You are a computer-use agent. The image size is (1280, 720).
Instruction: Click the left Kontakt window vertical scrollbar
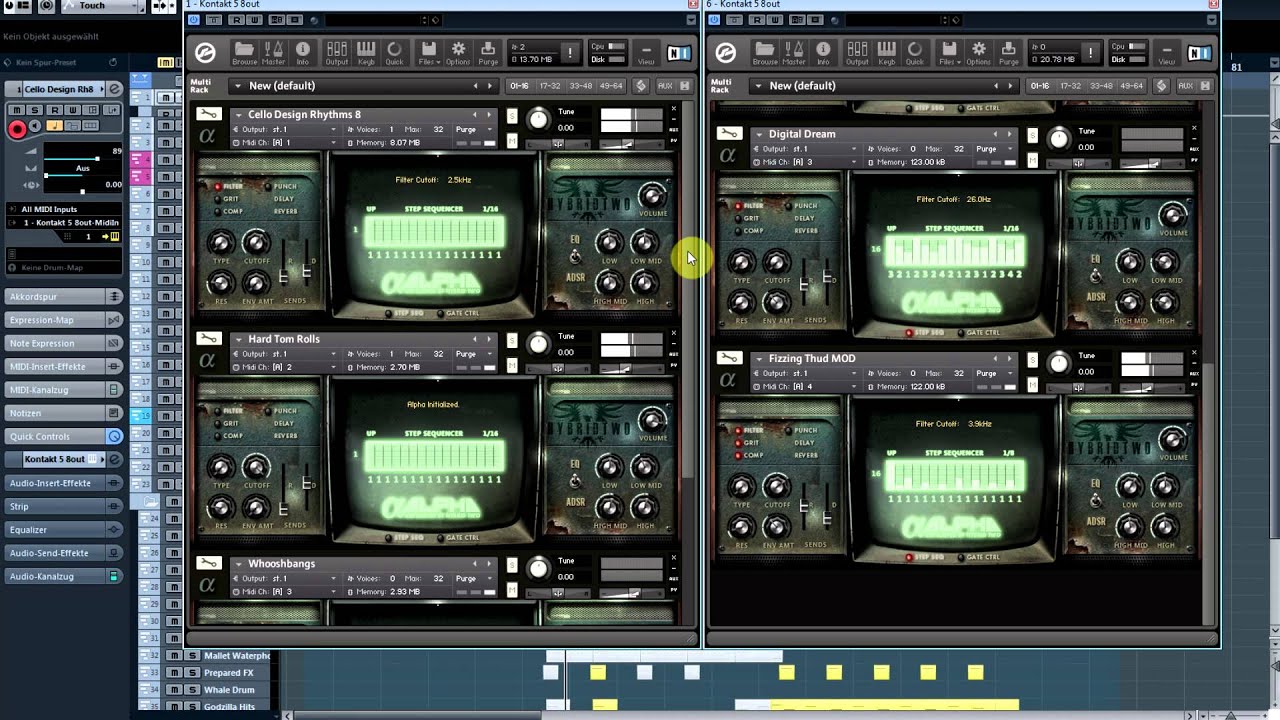point(687,290)
